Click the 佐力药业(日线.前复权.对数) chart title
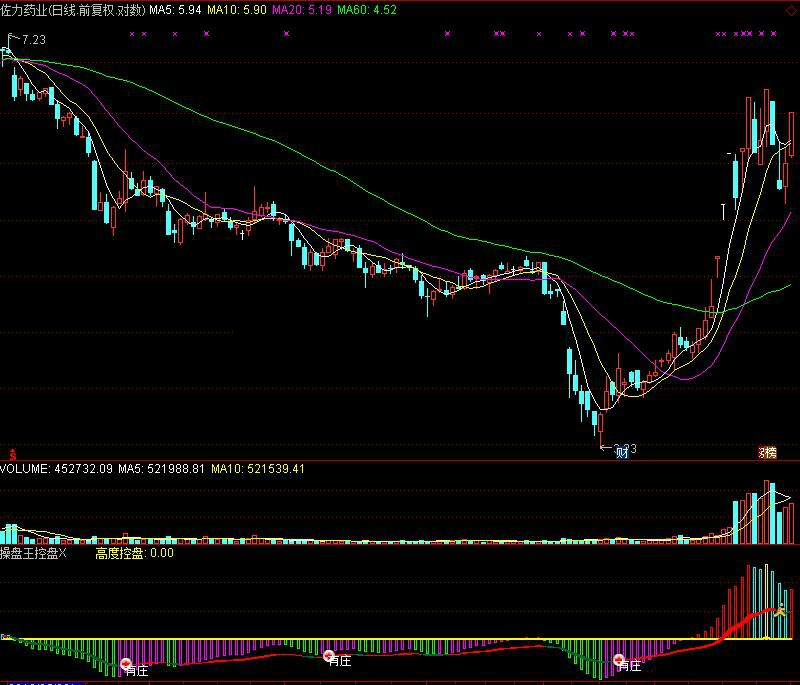The height and width of the screenshot is (685, 800). click(x=73, y=10)
